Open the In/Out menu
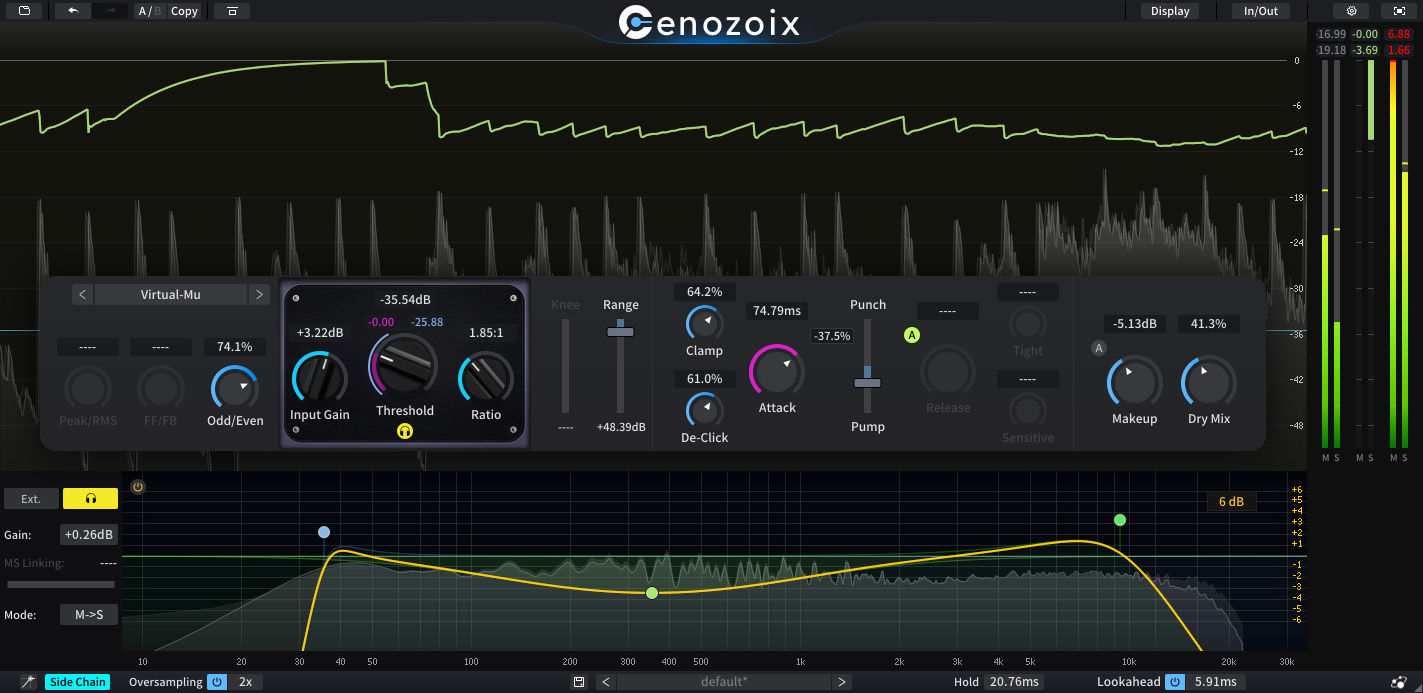This screenshot has height=693, width=1423. point(1261,11)
